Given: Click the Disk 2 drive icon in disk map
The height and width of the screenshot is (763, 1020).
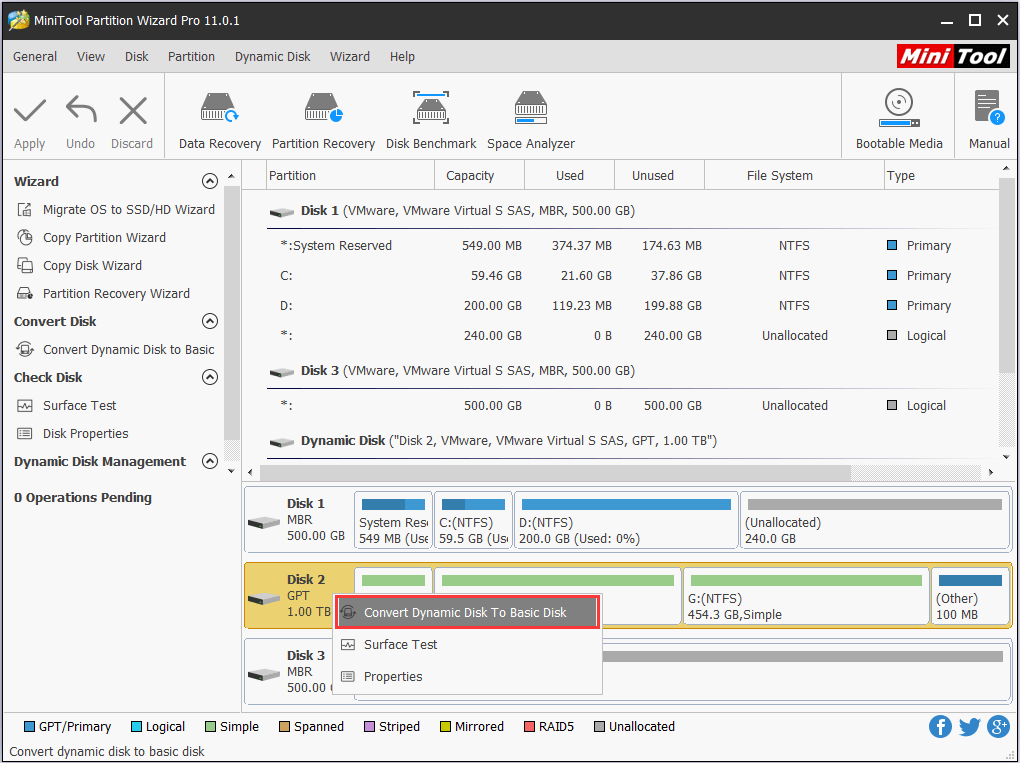Looking at the screenshot, I should [264, 598].
